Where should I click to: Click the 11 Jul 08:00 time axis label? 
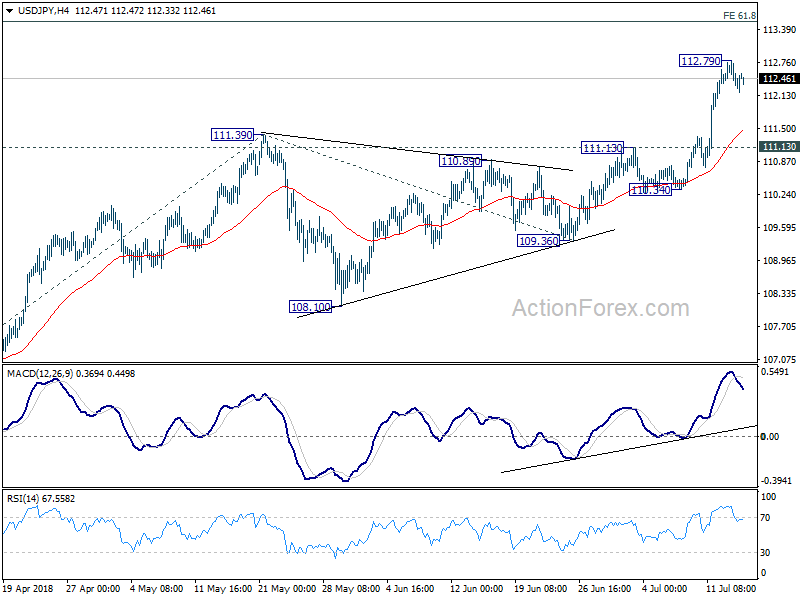pos(731,588)
